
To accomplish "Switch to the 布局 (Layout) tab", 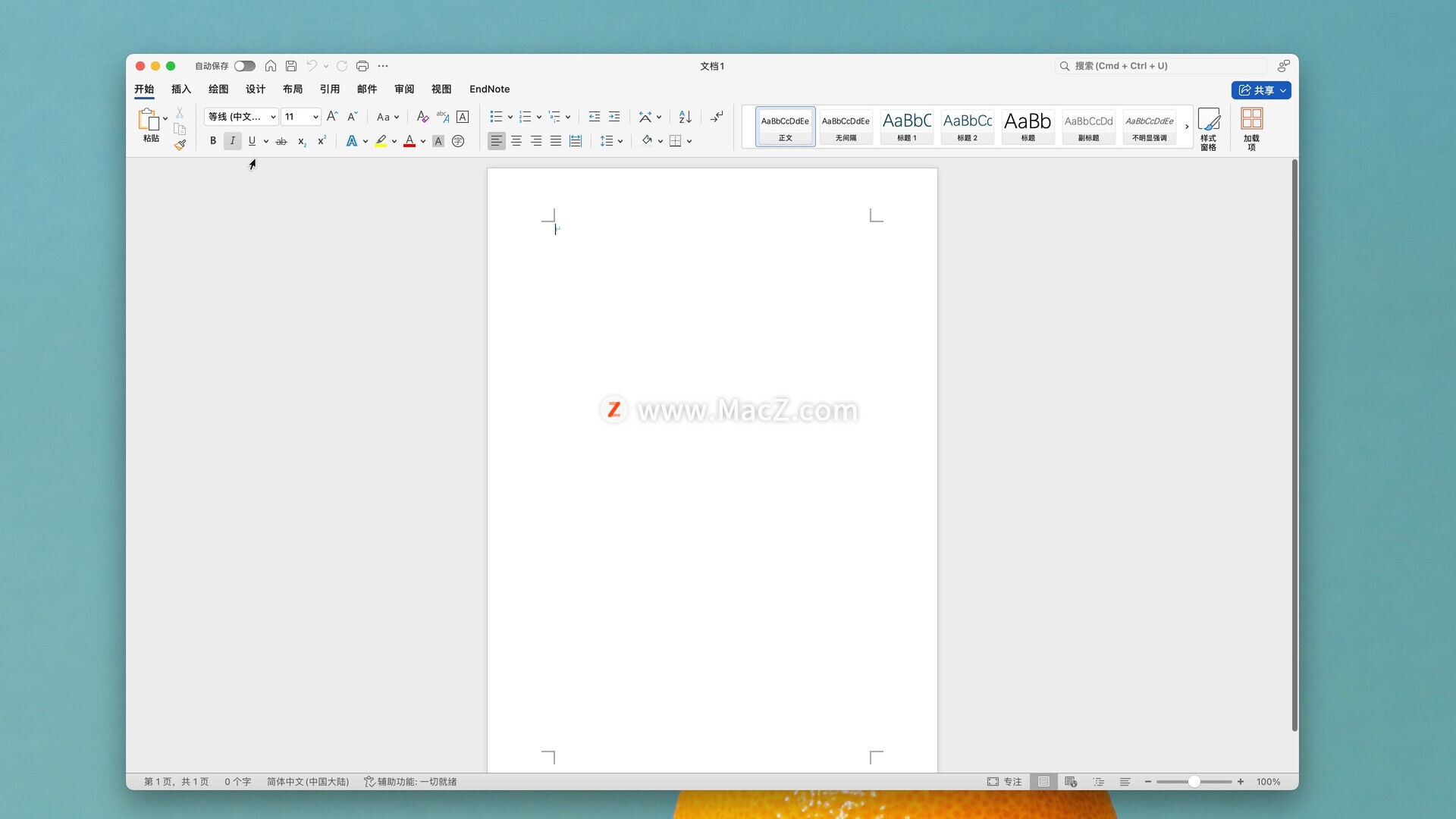I will [x=293, y=89].
